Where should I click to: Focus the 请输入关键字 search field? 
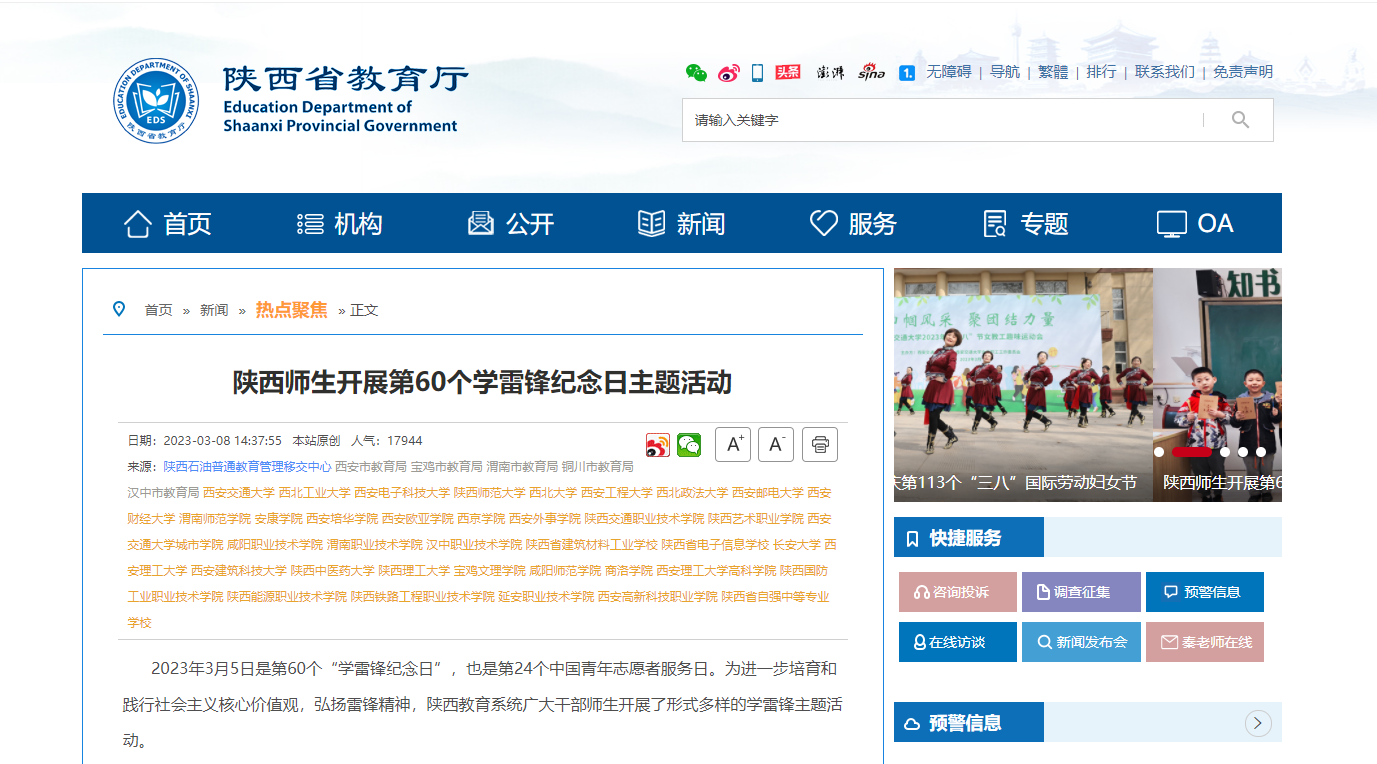click(940, 120)
